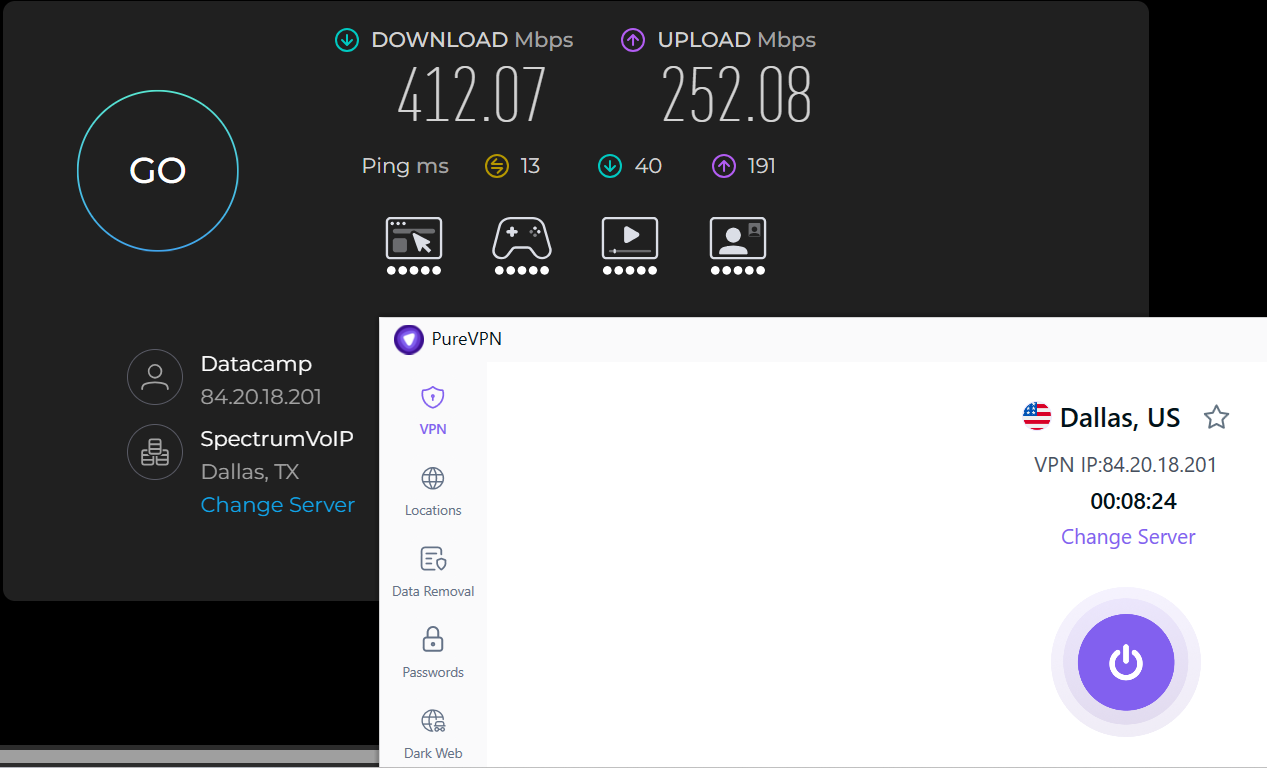Click the SpectrumVoIP server name
This screenshot has width=1267, height=768.
point(277,439)
